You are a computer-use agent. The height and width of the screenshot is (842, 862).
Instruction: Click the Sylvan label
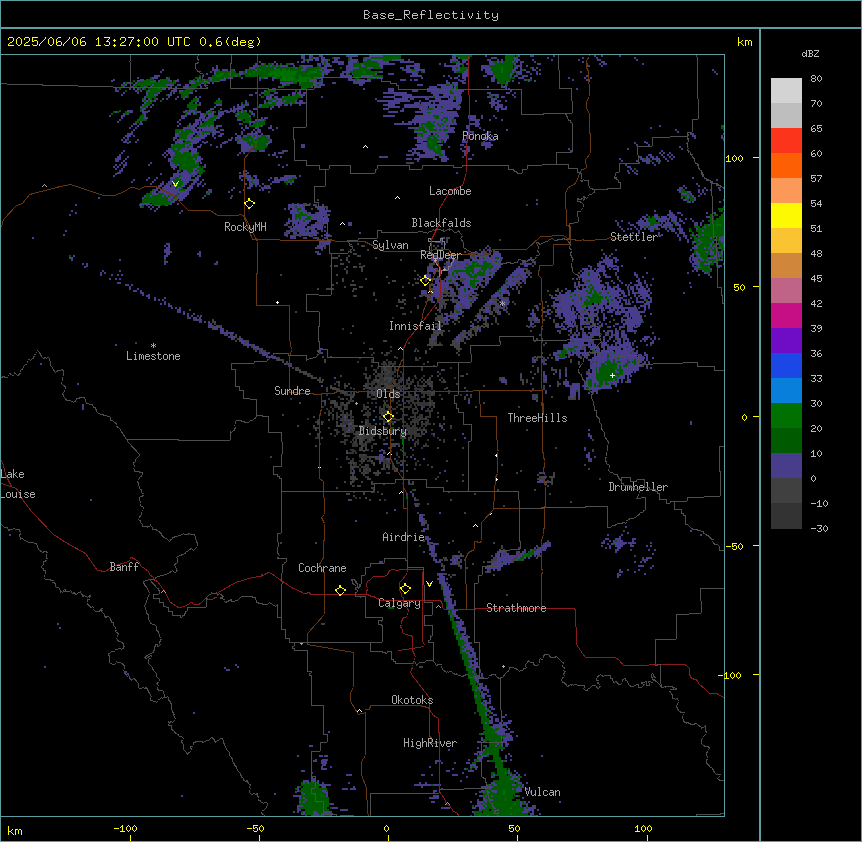[390, 245]
